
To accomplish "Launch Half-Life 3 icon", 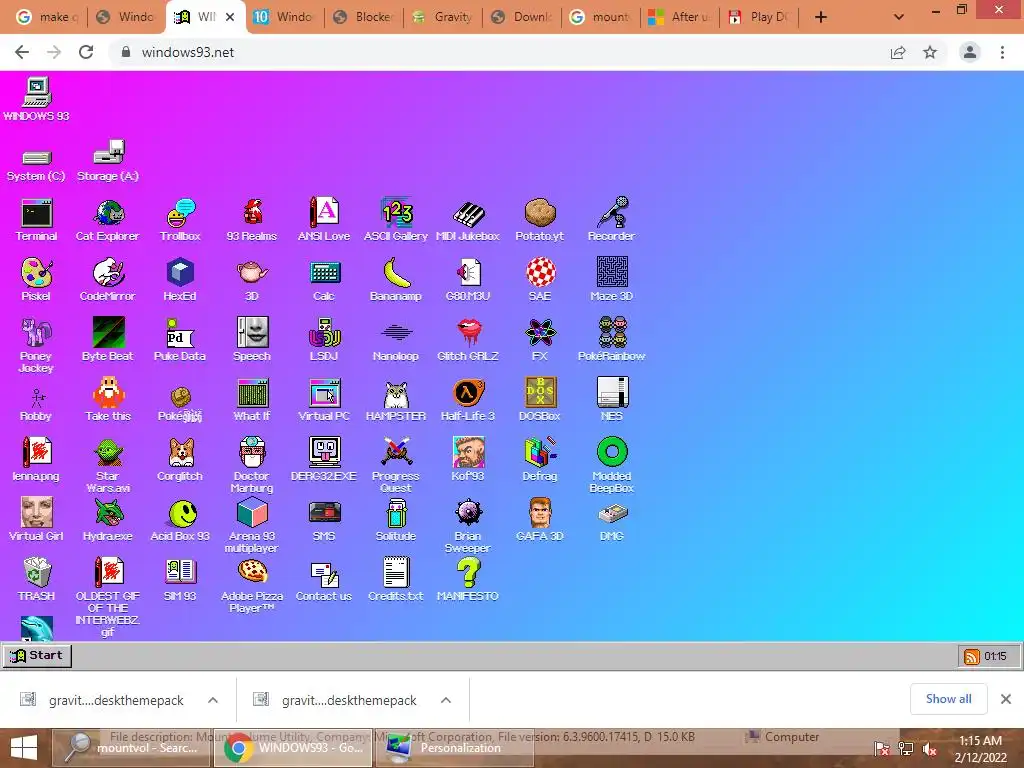I will pyautogui.click(x=468, y=400).
